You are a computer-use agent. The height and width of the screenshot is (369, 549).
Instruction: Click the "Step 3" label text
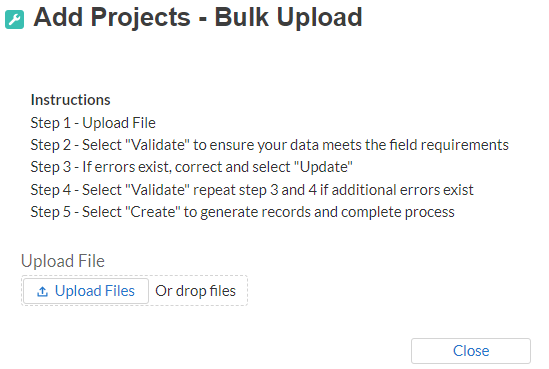(51, 167)
